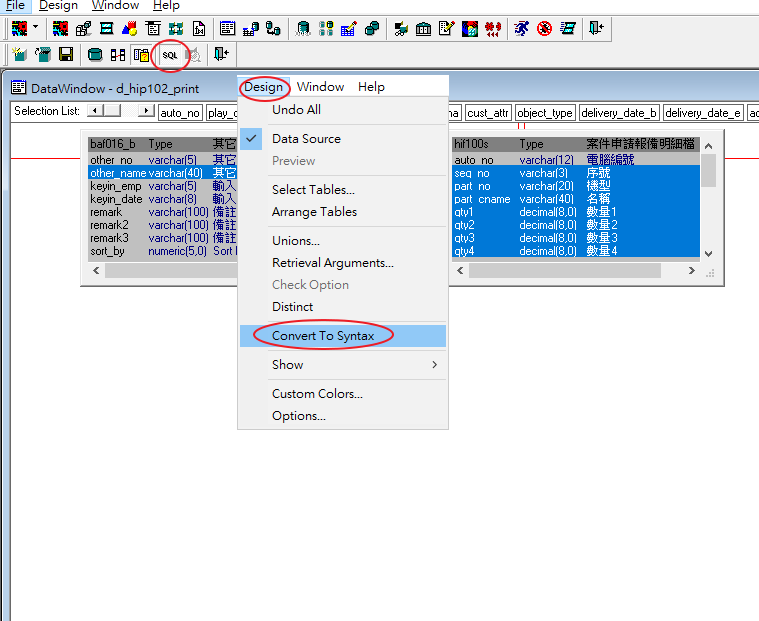Click the Data Pipeline two-cylinders icon

(x=273, y=29)
